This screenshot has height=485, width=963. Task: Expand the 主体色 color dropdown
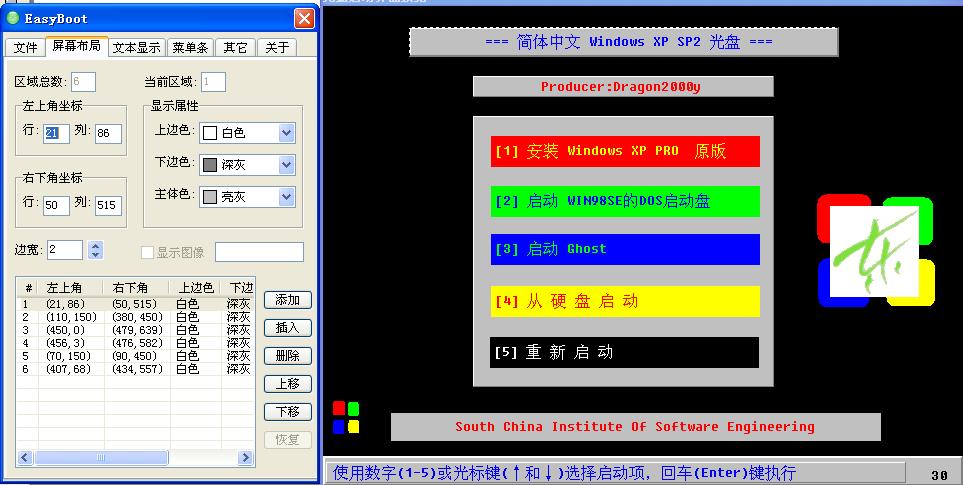[286, 196]
